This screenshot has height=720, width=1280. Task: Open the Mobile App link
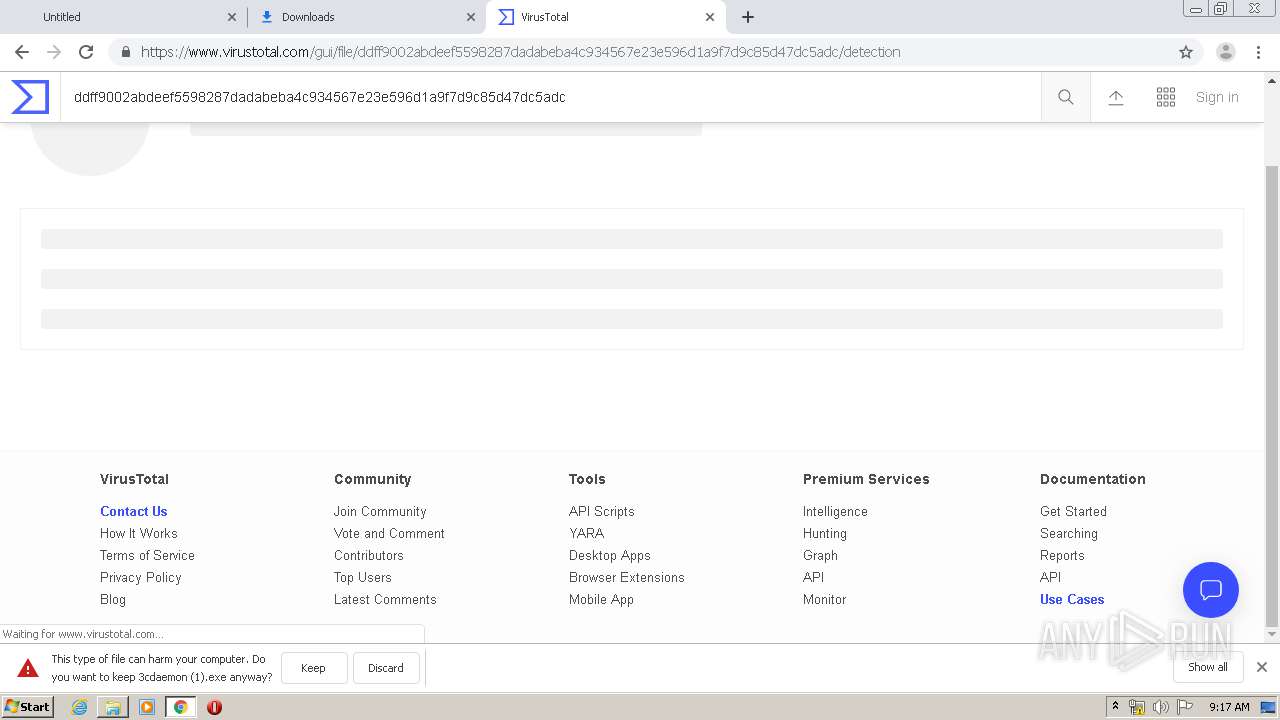pyautogui.click(x=601, y=599)
